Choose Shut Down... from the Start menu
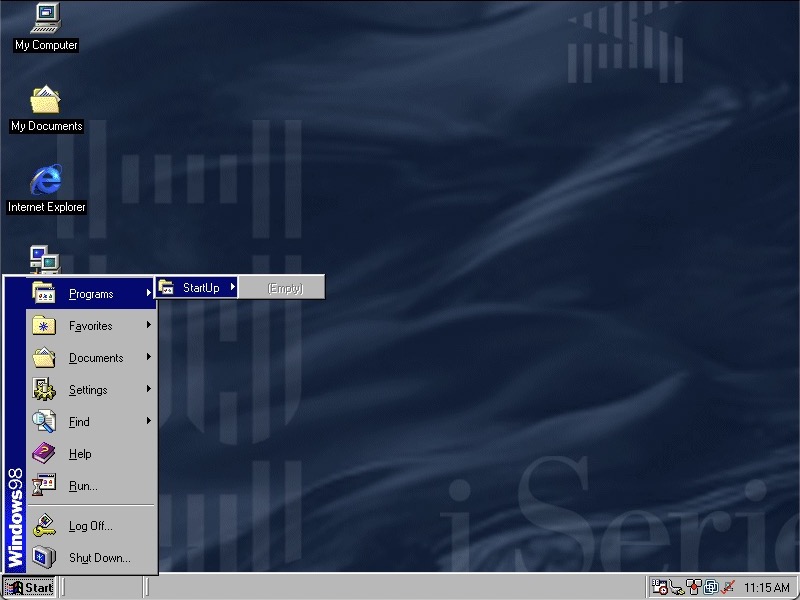The width and height of the screenshot is (800, 600). click(98, 558)
